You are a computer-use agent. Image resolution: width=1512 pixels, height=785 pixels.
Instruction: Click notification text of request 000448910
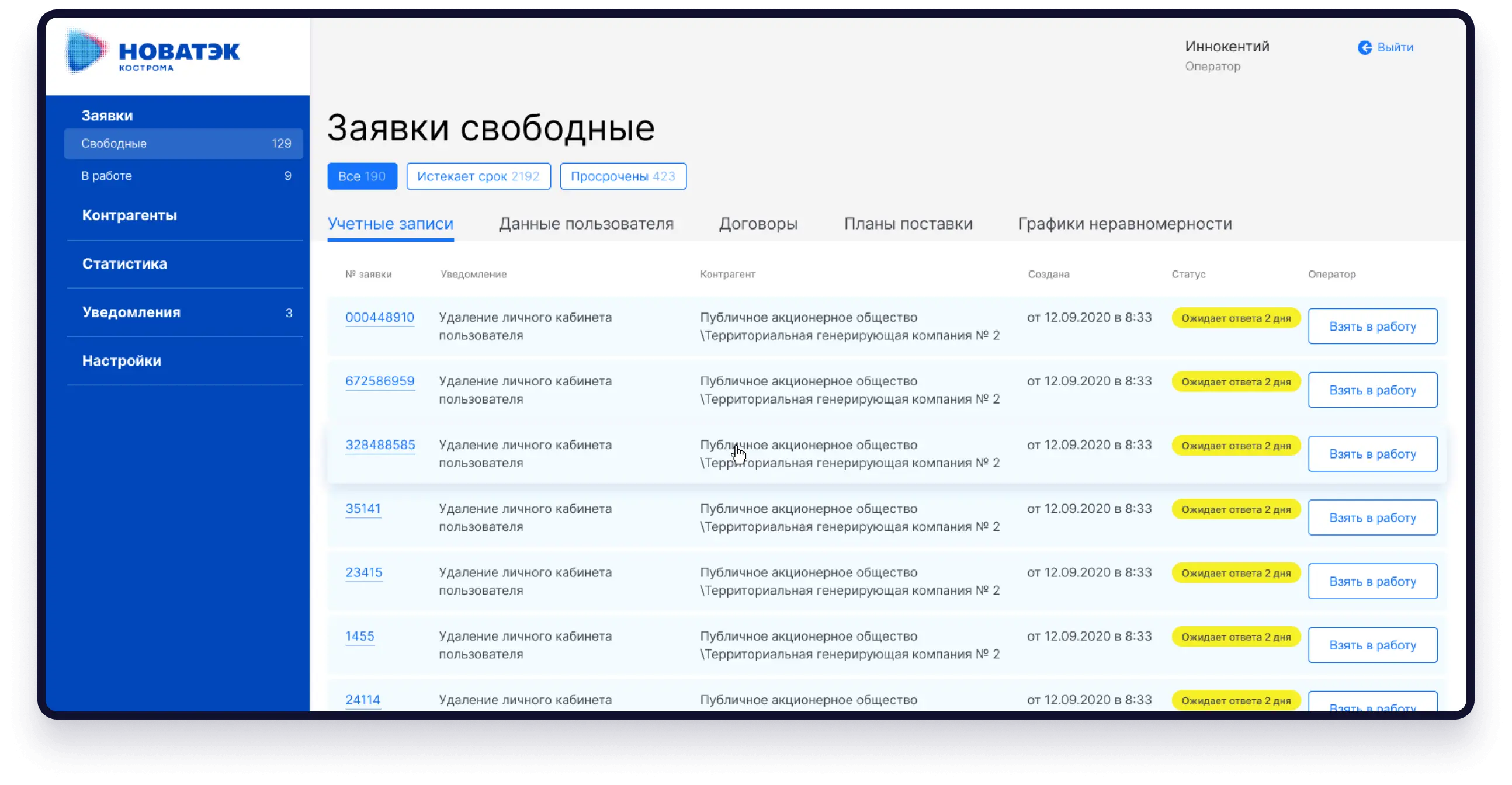(525, 326)
